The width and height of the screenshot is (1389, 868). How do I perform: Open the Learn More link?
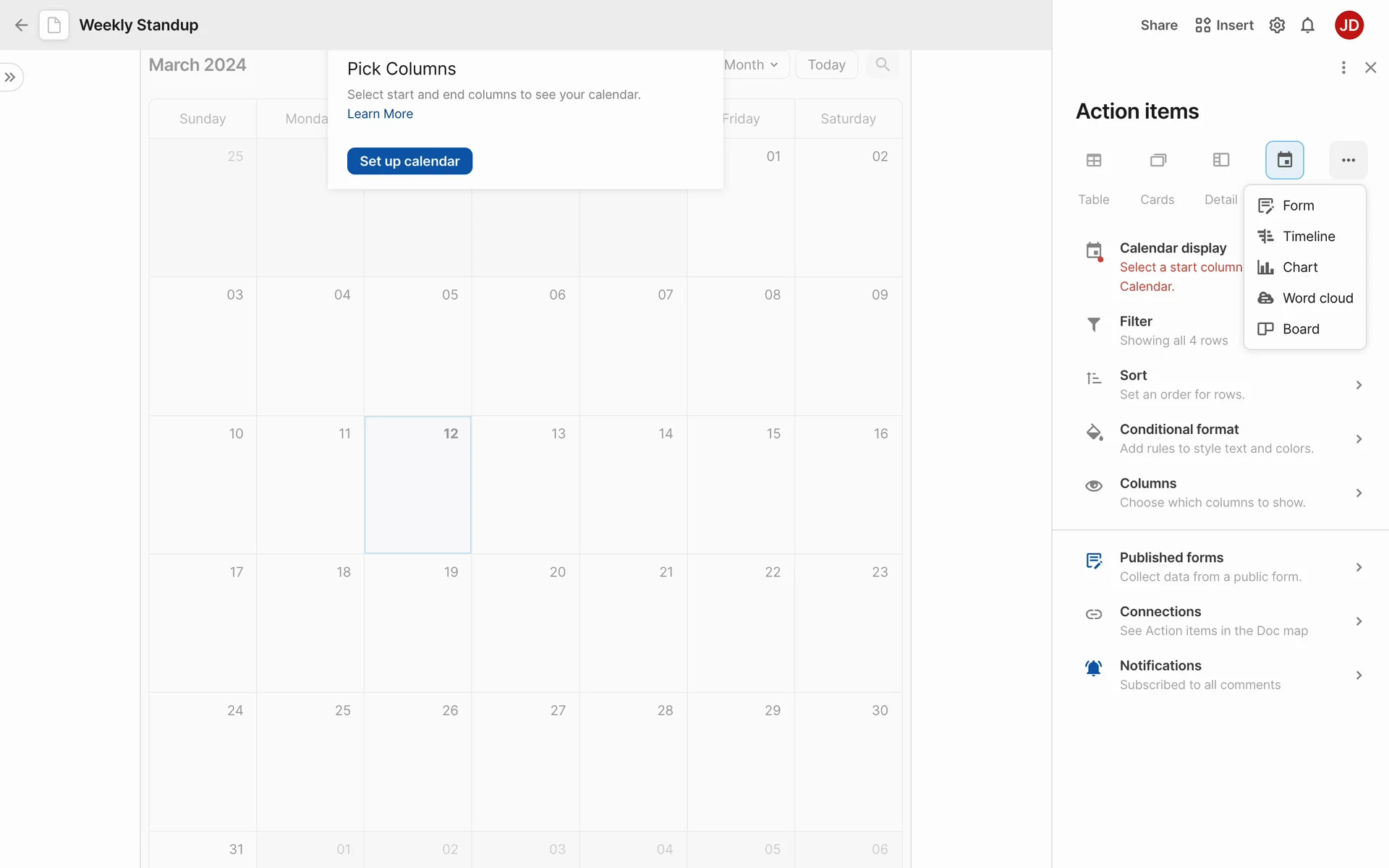(380, 114)
